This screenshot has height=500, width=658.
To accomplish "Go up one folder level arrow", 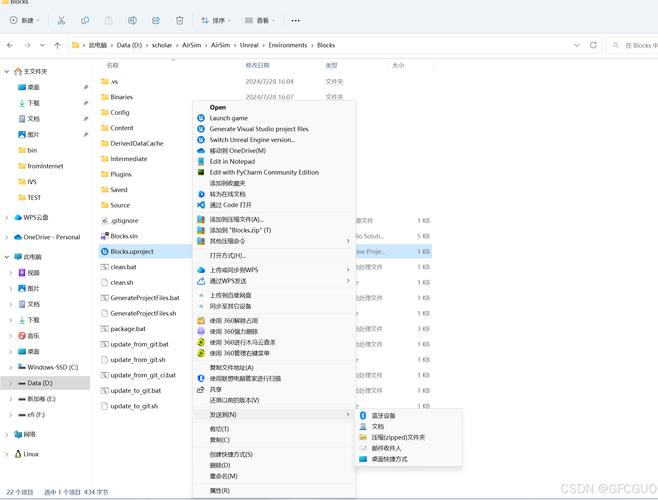I will tap(57, 45).
